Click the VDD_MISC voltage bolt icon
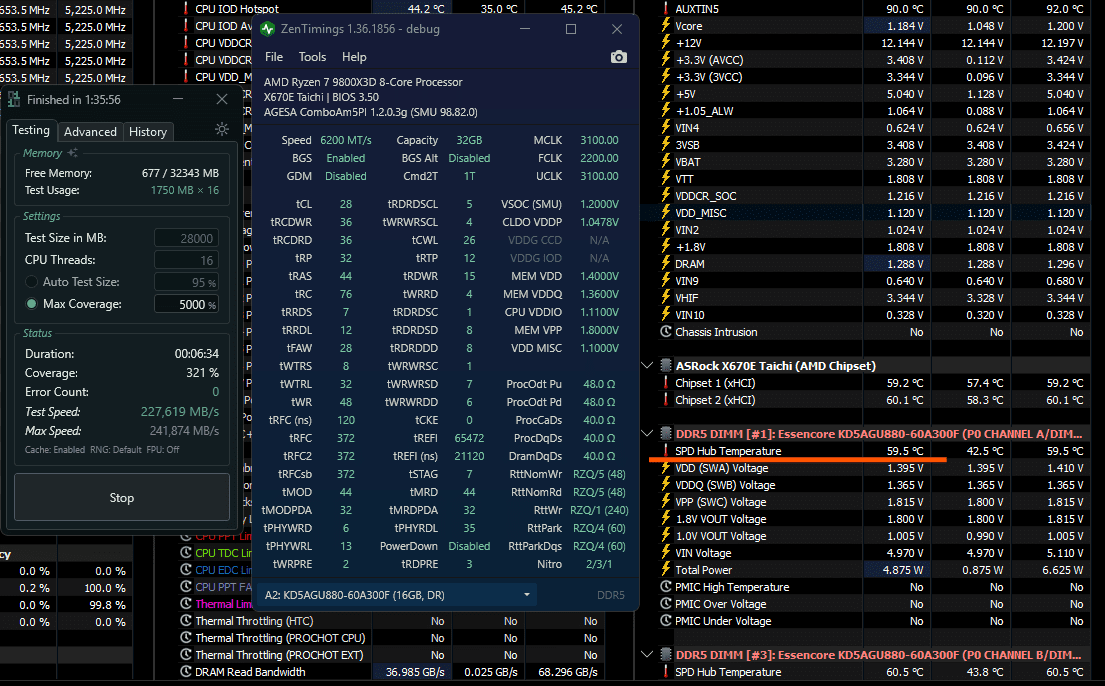This screenshot has height=686, width=1105. [665, 213]
